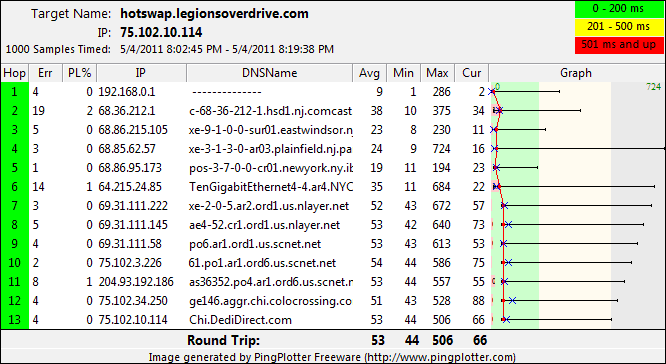The height and width of the screenshot is (364, 666).
Task: Select the yellow 201 - 500 ms legend swatch
Action: [x=618, y=27]
